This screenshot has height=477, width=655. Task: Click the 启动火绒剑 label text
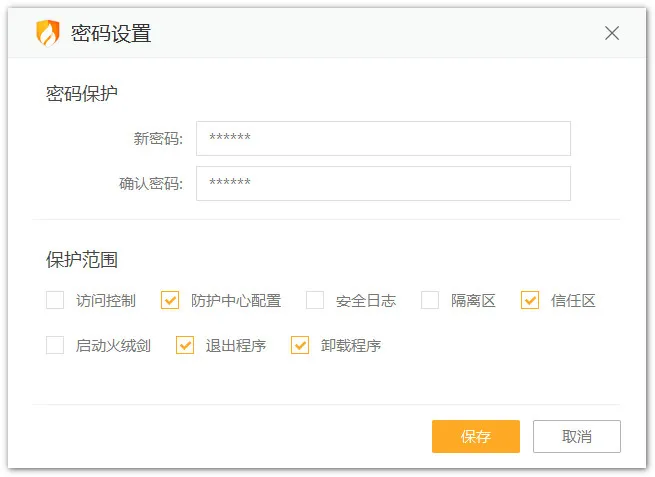point(113,346)
